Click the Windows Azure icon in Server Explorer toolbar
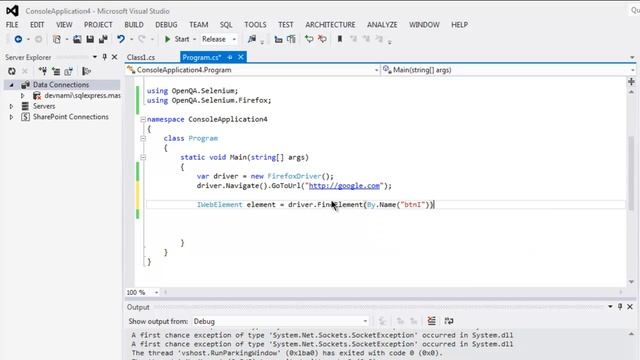 coord(86,71)
